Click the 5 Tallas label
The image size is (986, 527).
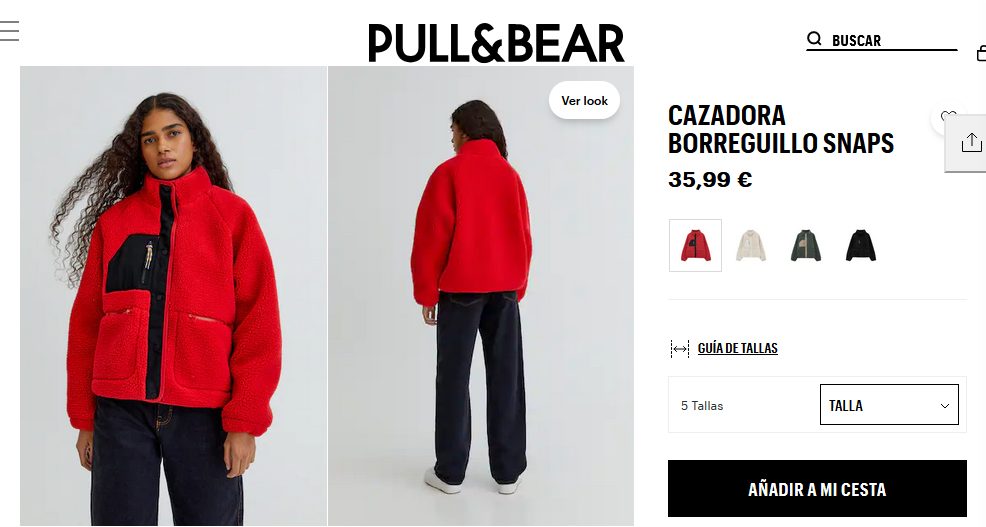click(x=702, y=406)
